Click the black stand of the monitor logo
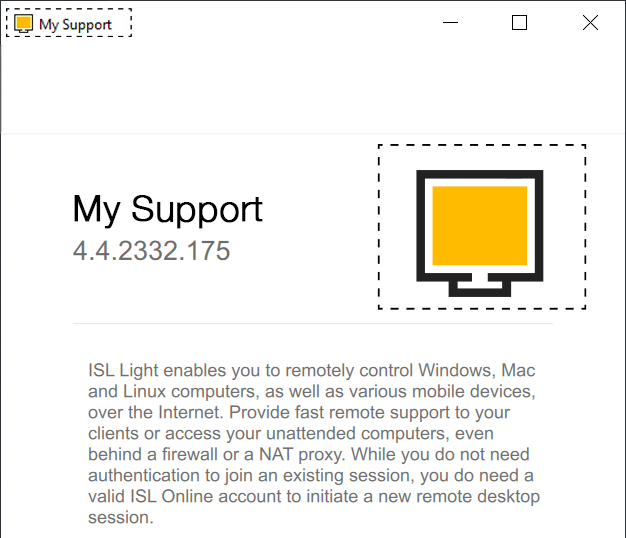Screen dimensions: 626x538 point(479,285)
